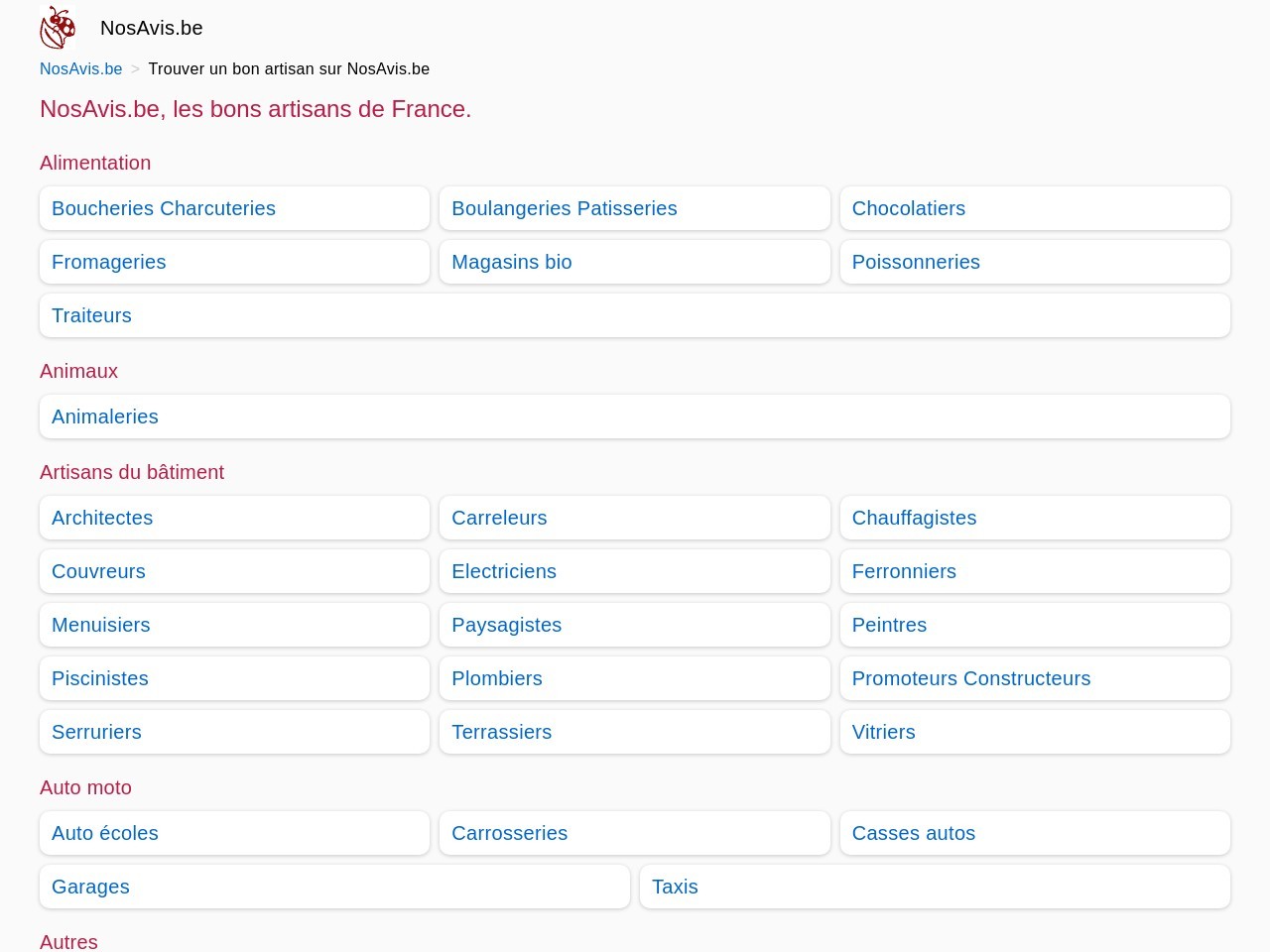Click the Auto moto section heading
Screen dimensions: 1270x952
85,787
